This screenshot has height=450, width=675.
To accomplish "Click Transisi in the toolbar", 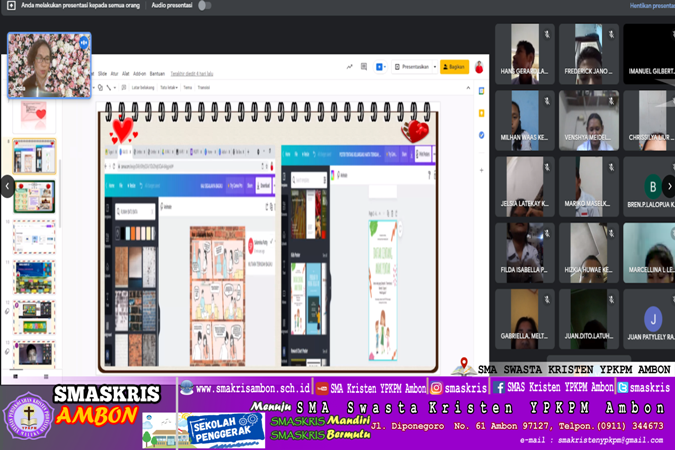I will pos(204,87).
